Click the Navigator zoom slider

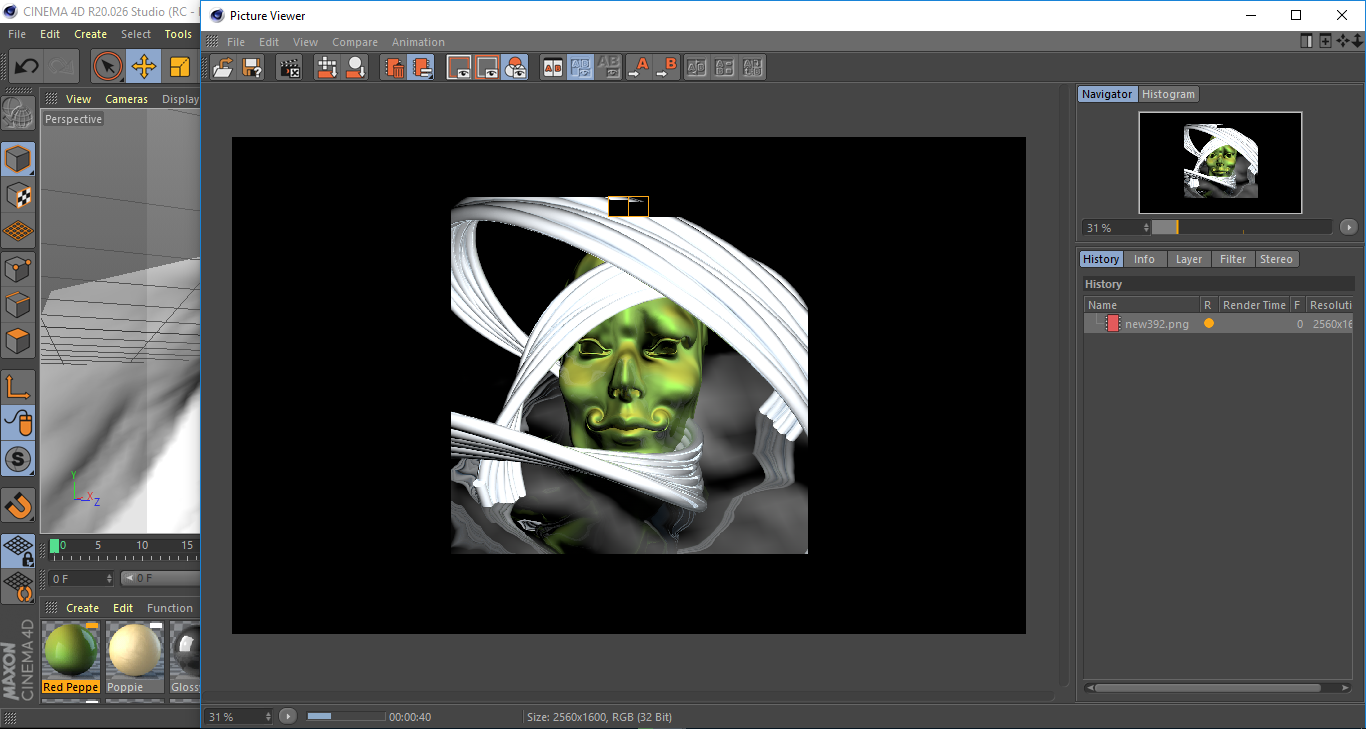pyautogui.click(x=1242, y=227)
